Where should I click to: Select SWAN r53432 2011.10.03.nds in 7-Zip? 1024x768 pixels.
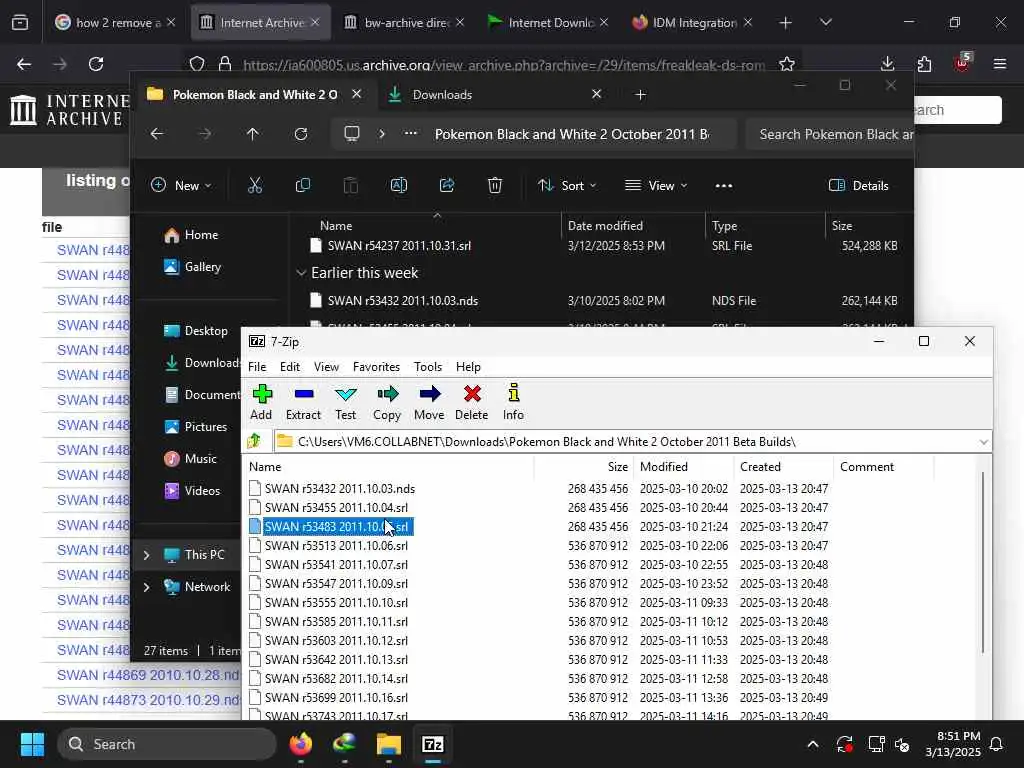tap(340, 488)
